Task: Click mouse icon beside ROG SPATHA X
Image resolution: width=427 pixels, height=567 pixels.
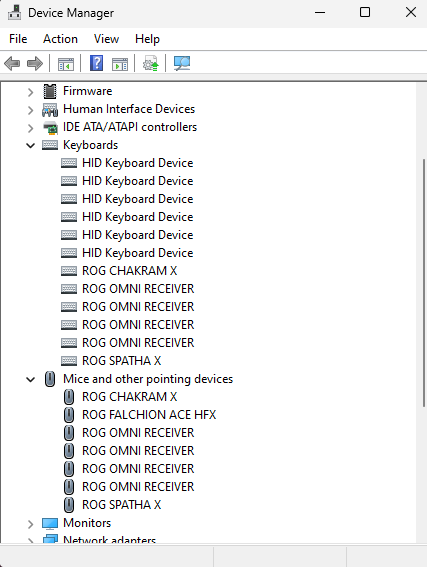Action: [x=69, y=505]
